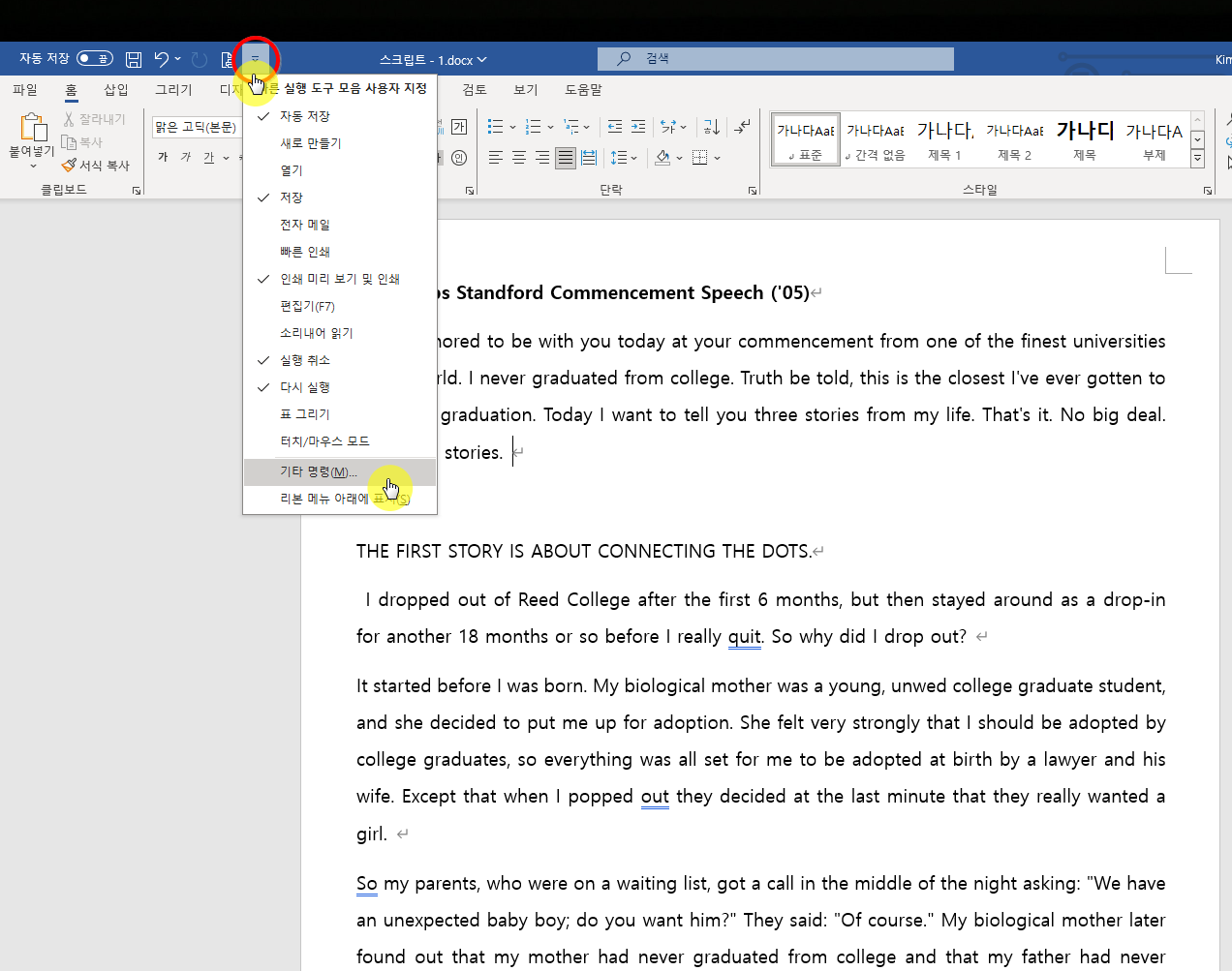Viewport: 1232px width, 971px height.
Task: Select 열기 in the customize menu
Action: coord(340,170)
